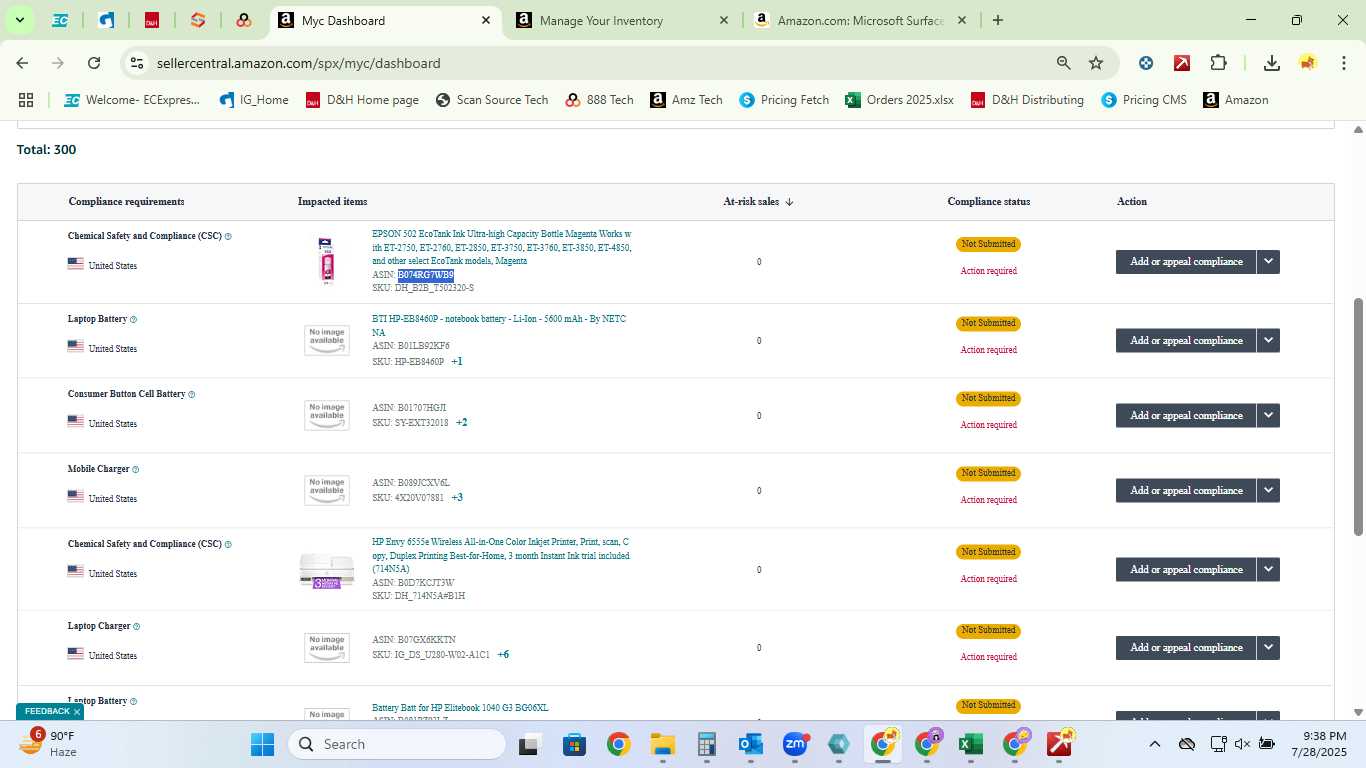Viewport: 1366px width, 768px height.
Task: Open the IG_Home bookmark
Action: pos(254,100)
